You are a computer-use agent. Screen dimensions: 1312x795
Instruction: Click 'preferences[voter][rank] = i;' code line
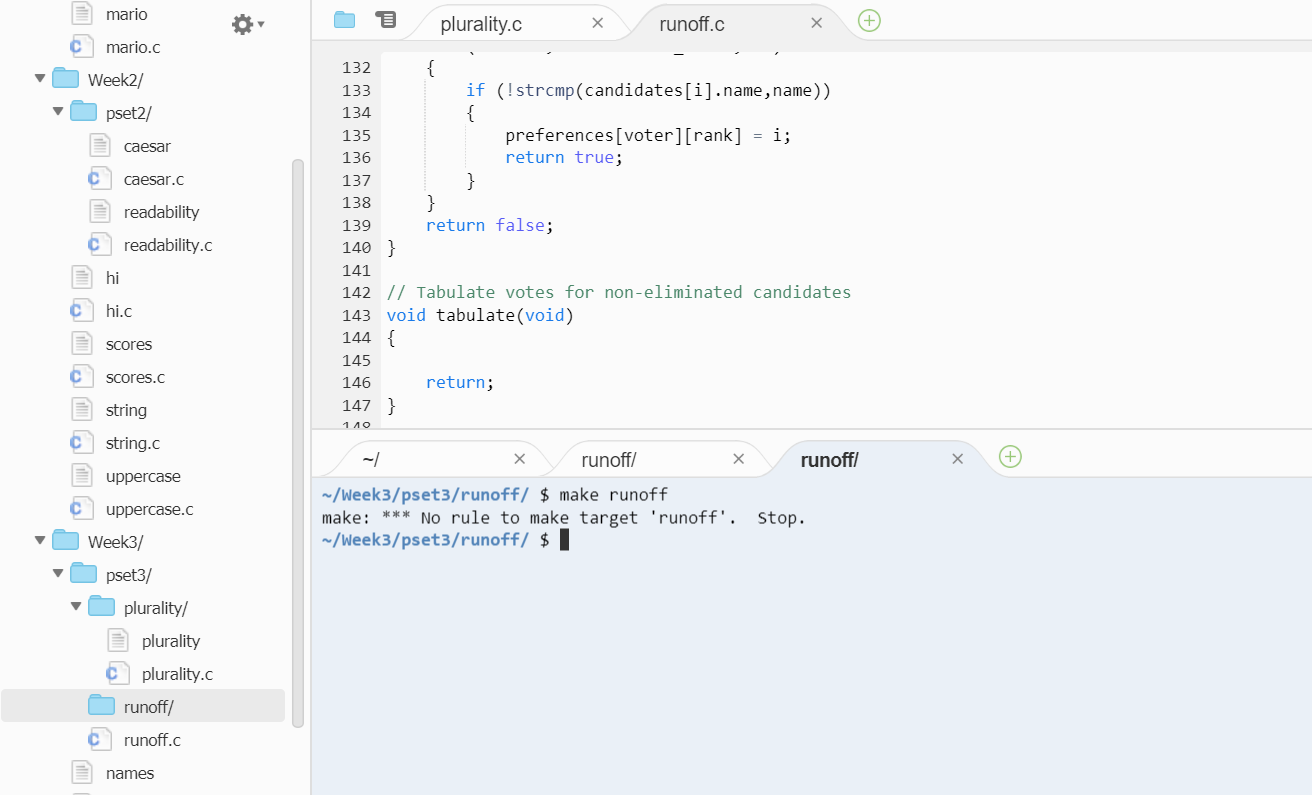pos(648,135)
